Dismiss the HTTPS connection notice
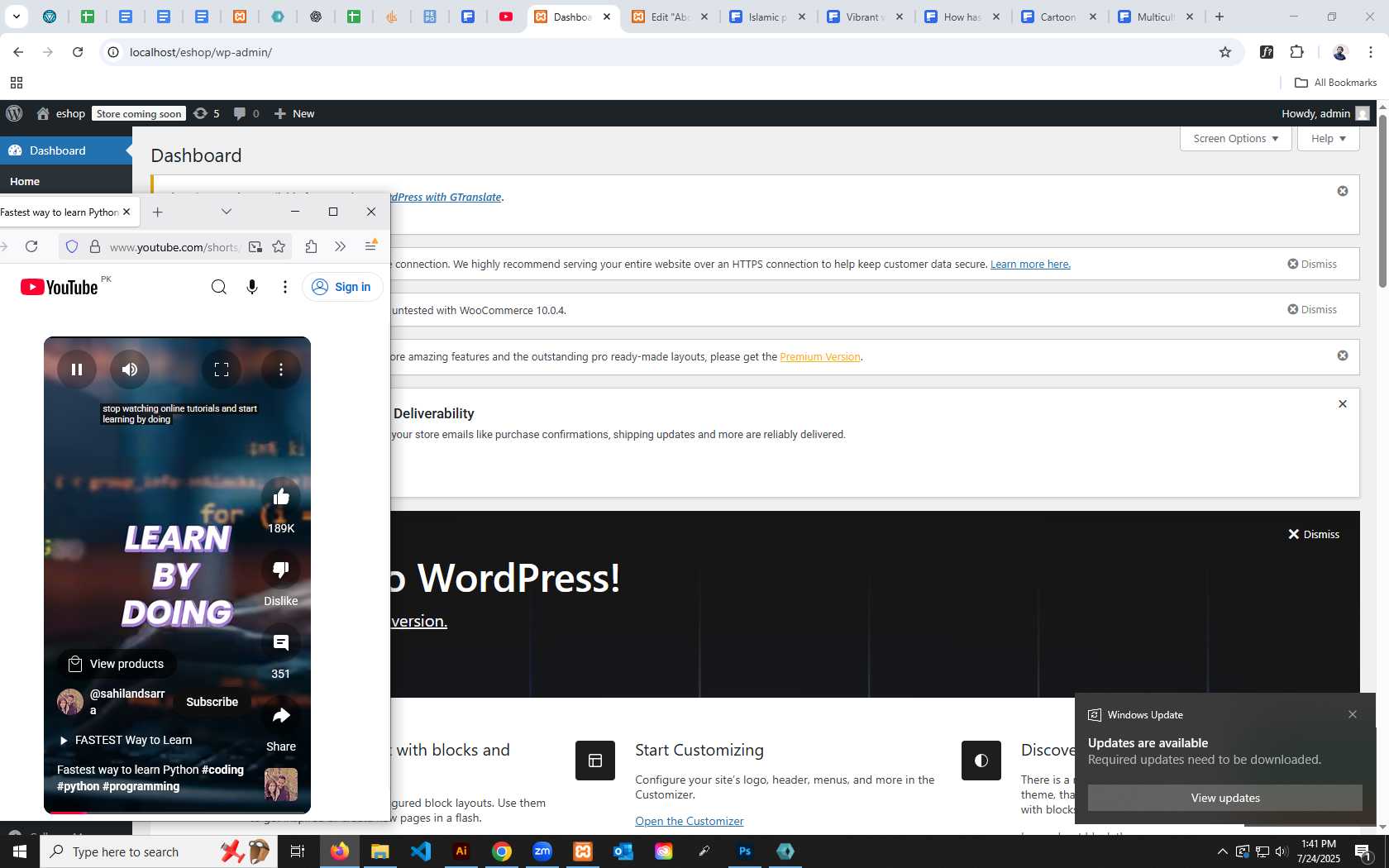This screenshot has width=1389, height=868. (1312, 264)
